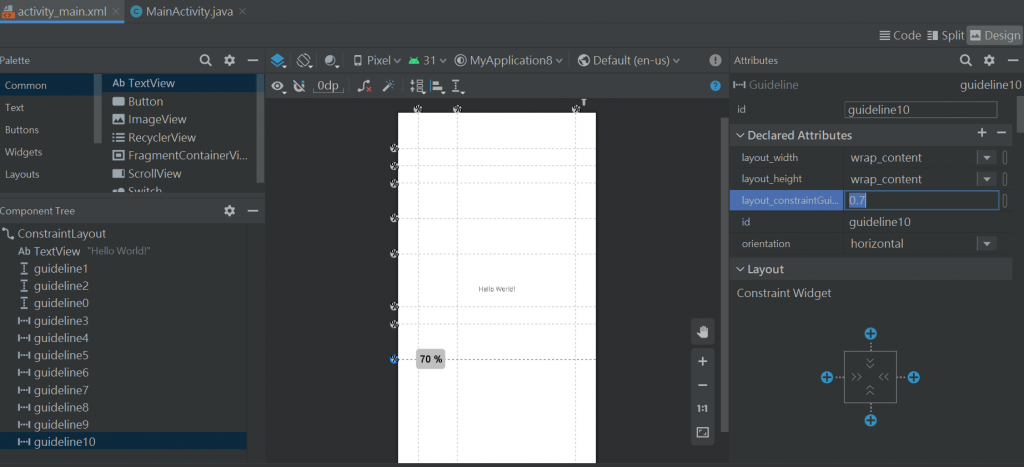Toggle autoconnect magnet icon
The width and height of the screenshot is (1024, 467).
tap(299, 86)
